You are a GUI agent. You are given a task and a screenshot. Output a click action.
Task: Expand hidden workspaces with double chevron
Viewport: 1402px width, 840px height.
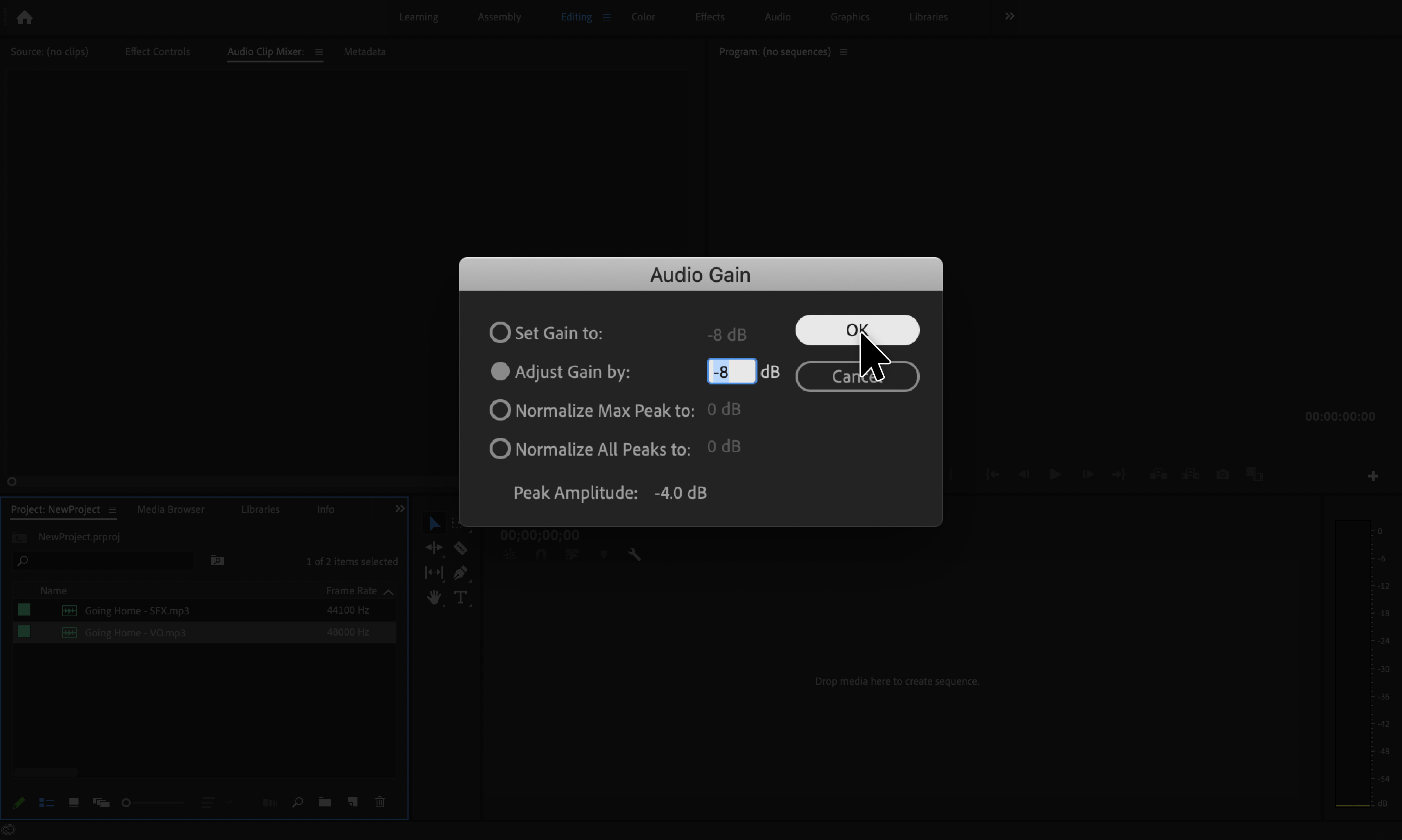[1009, 16]
